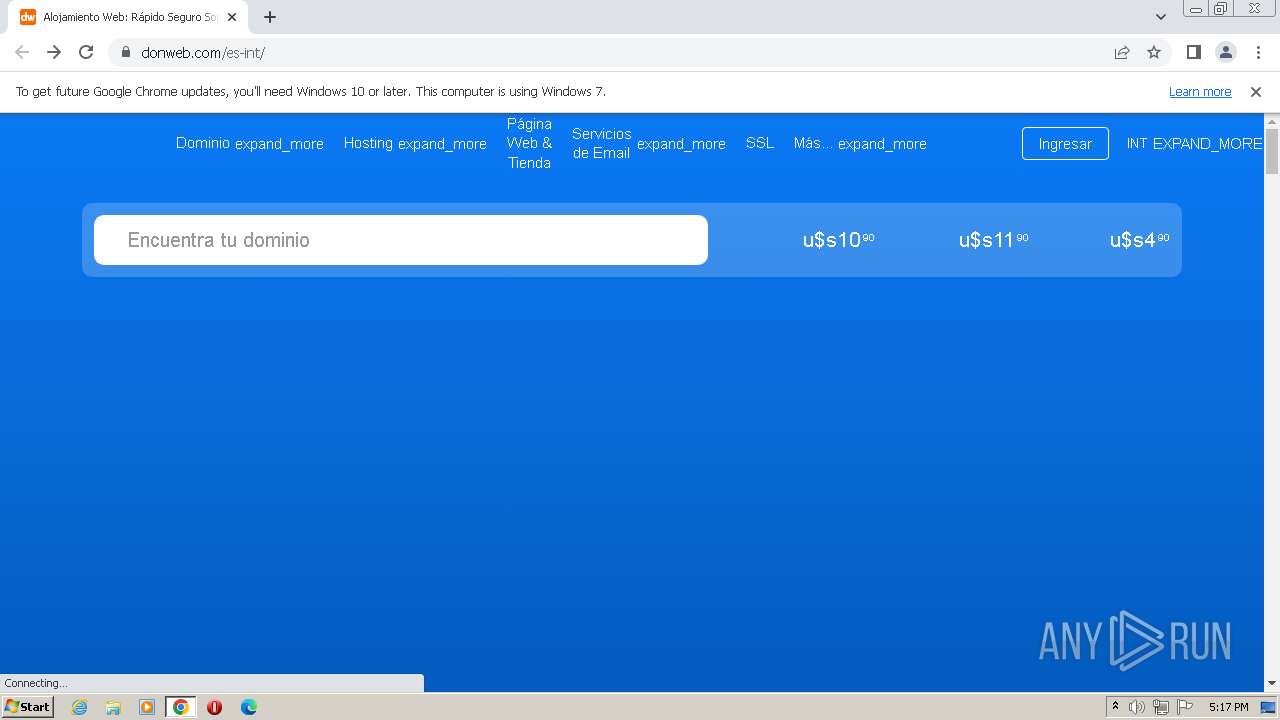
Task: Open the tab search chevron
Action: pyautogui.click(x=1160, y=17)
